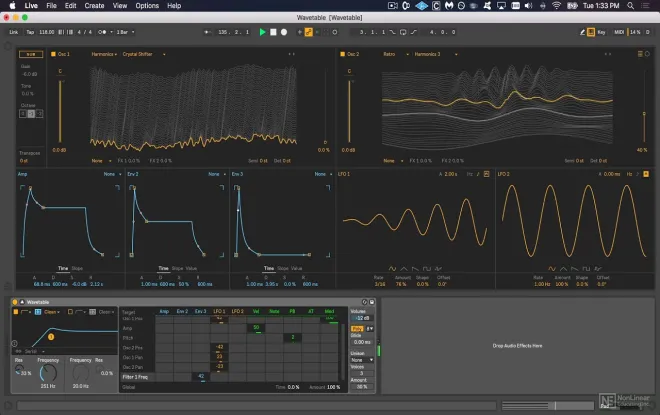Screen dimensions: 660x415
Task: Select square waveform shape for LFO 1
Action: [427, 269]
